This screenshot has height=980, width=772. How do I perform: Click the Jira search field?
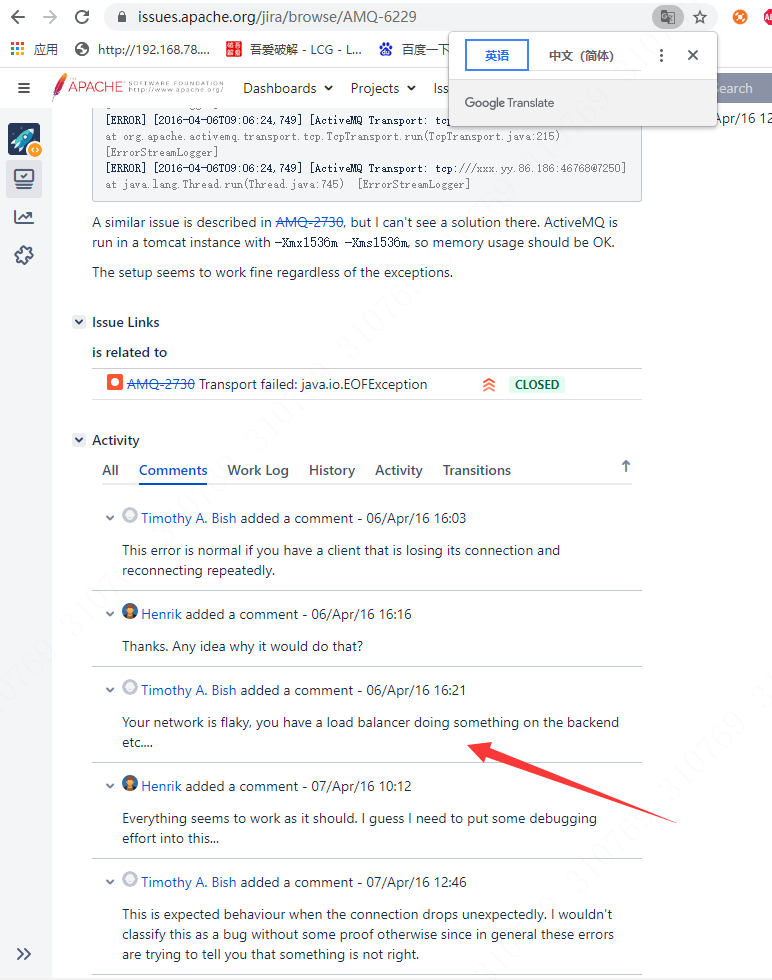point(744,88)
